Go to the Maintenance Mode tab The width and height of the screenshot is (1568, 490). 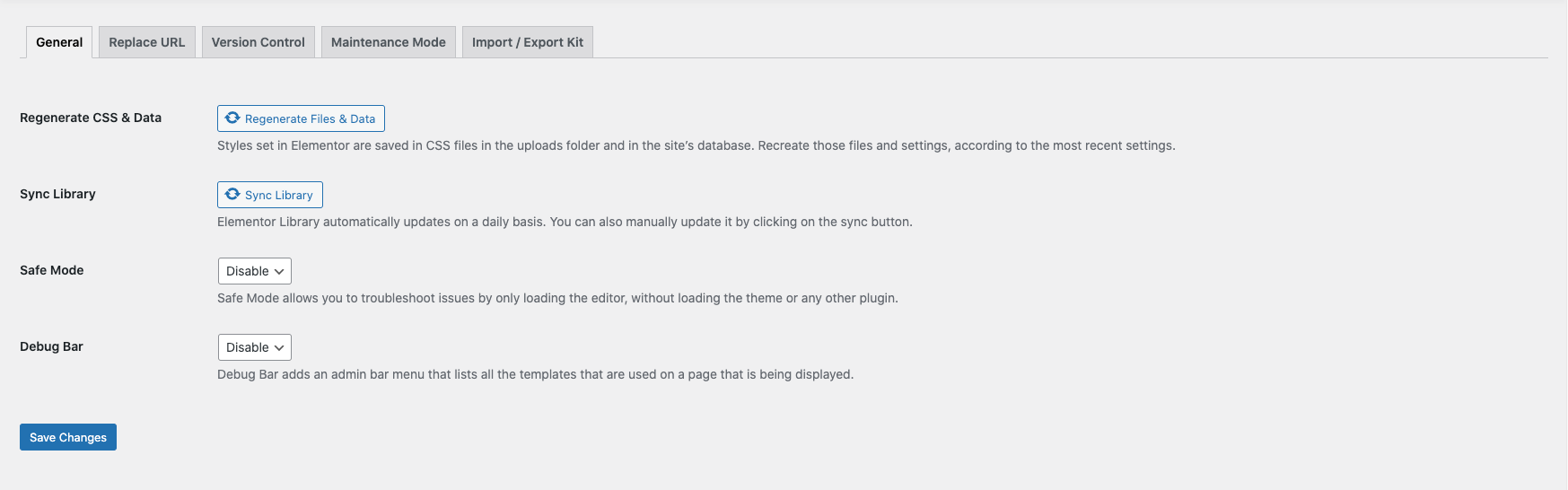[389, 42]
